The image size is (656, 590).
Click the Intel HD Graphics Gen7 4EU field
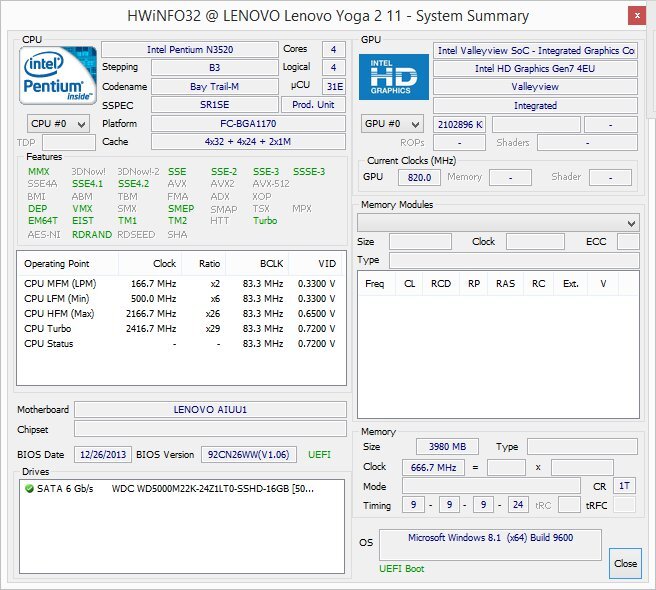pos(535,69)
